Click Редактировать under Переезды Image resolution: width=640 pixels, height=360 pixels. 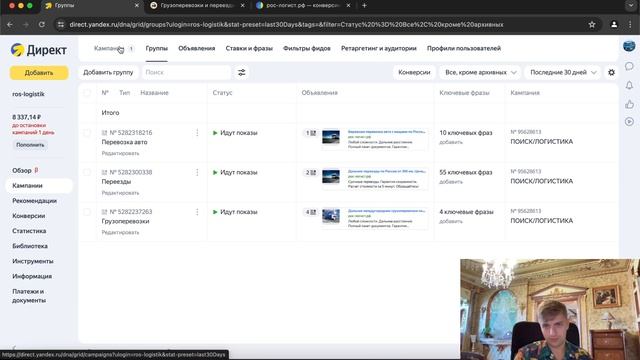(x=120, y=193)
